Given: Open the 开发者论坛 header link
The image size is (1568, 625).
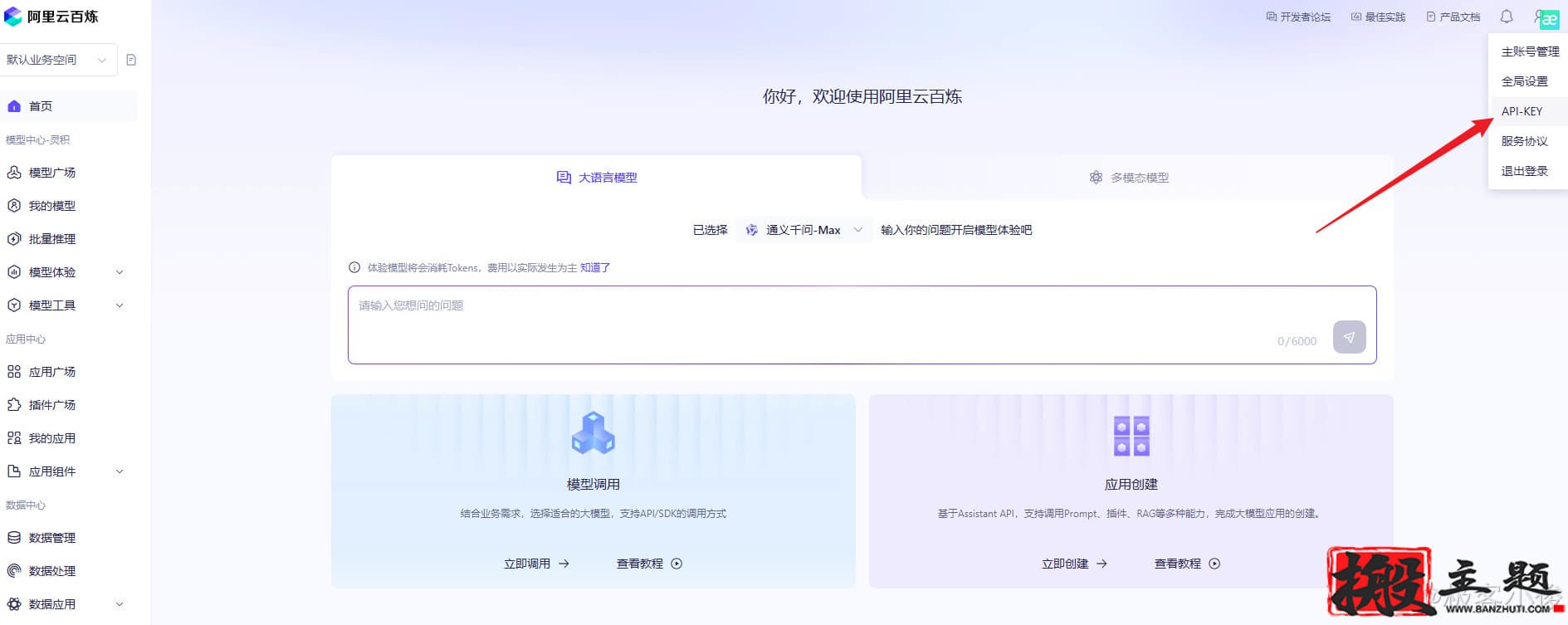Looking at the screenshot, I should point(1298,17).
